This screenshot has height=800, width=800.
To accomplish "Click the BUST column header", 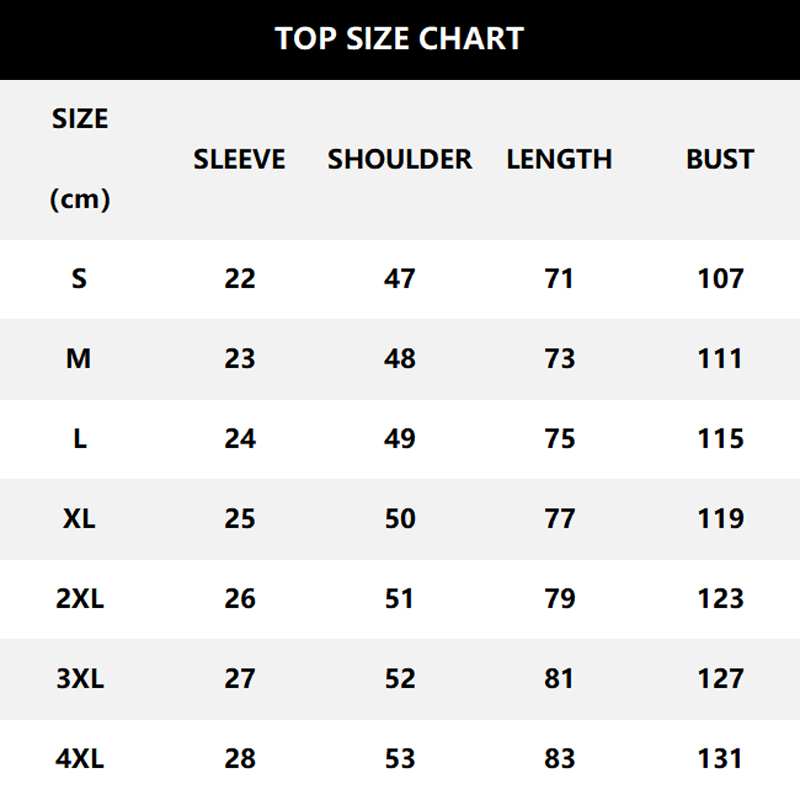I will (x=720, y=159).
